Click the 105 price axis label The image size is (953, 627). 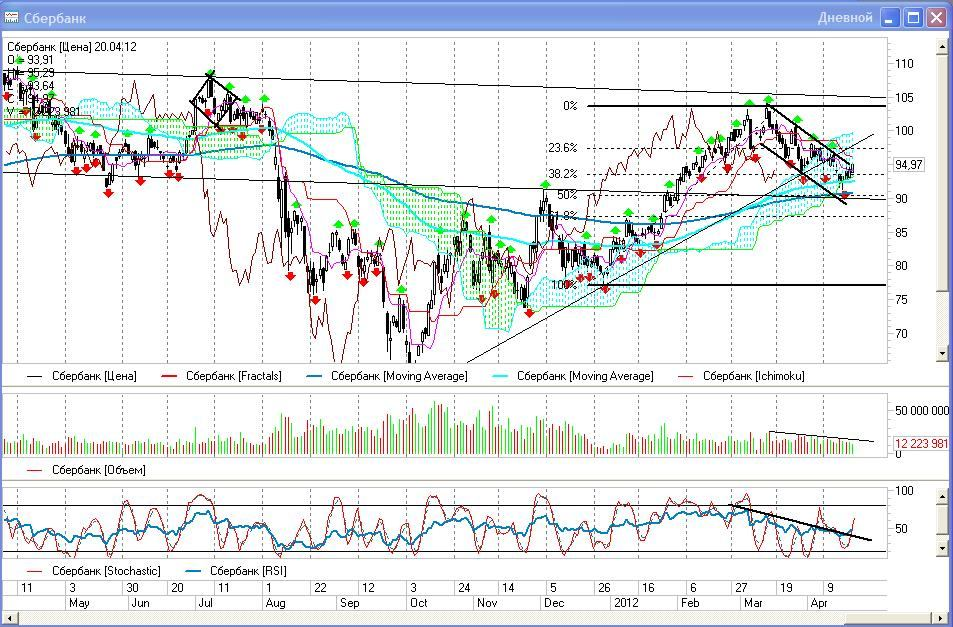pyautogui.click(x=904, y=98)
